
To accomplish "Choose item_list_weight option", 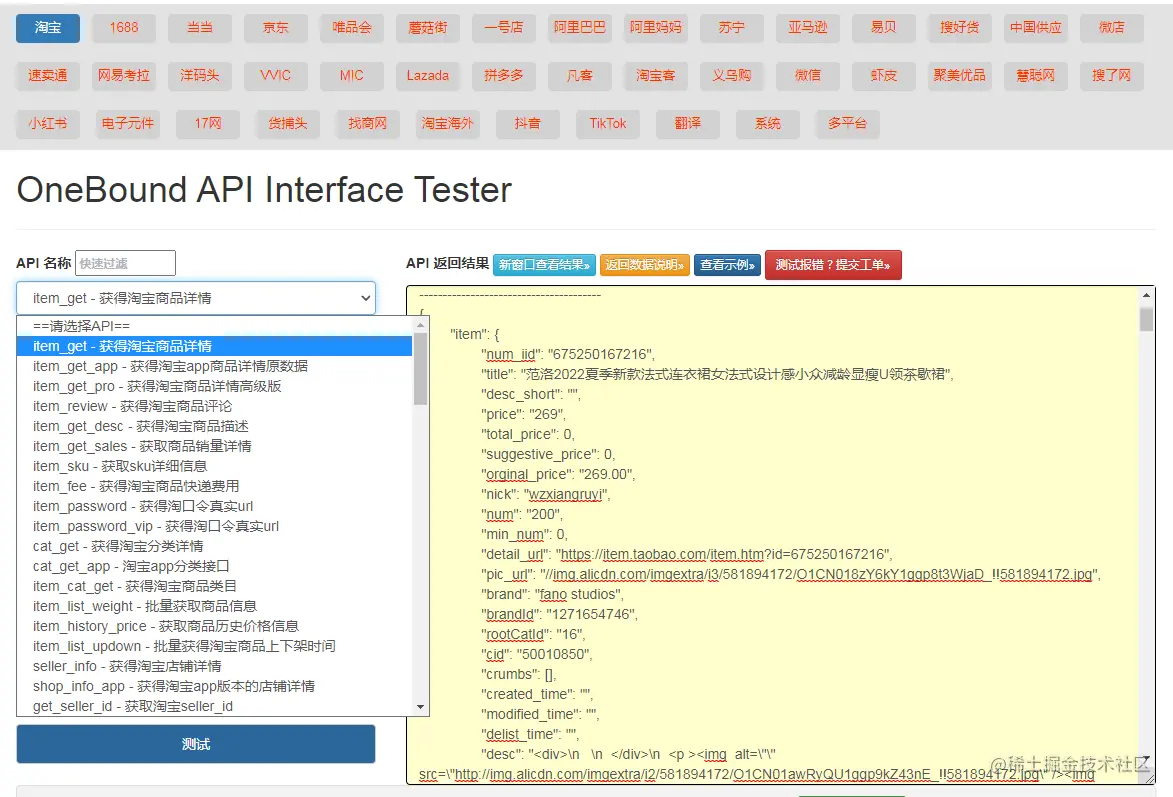I will 214,606.
